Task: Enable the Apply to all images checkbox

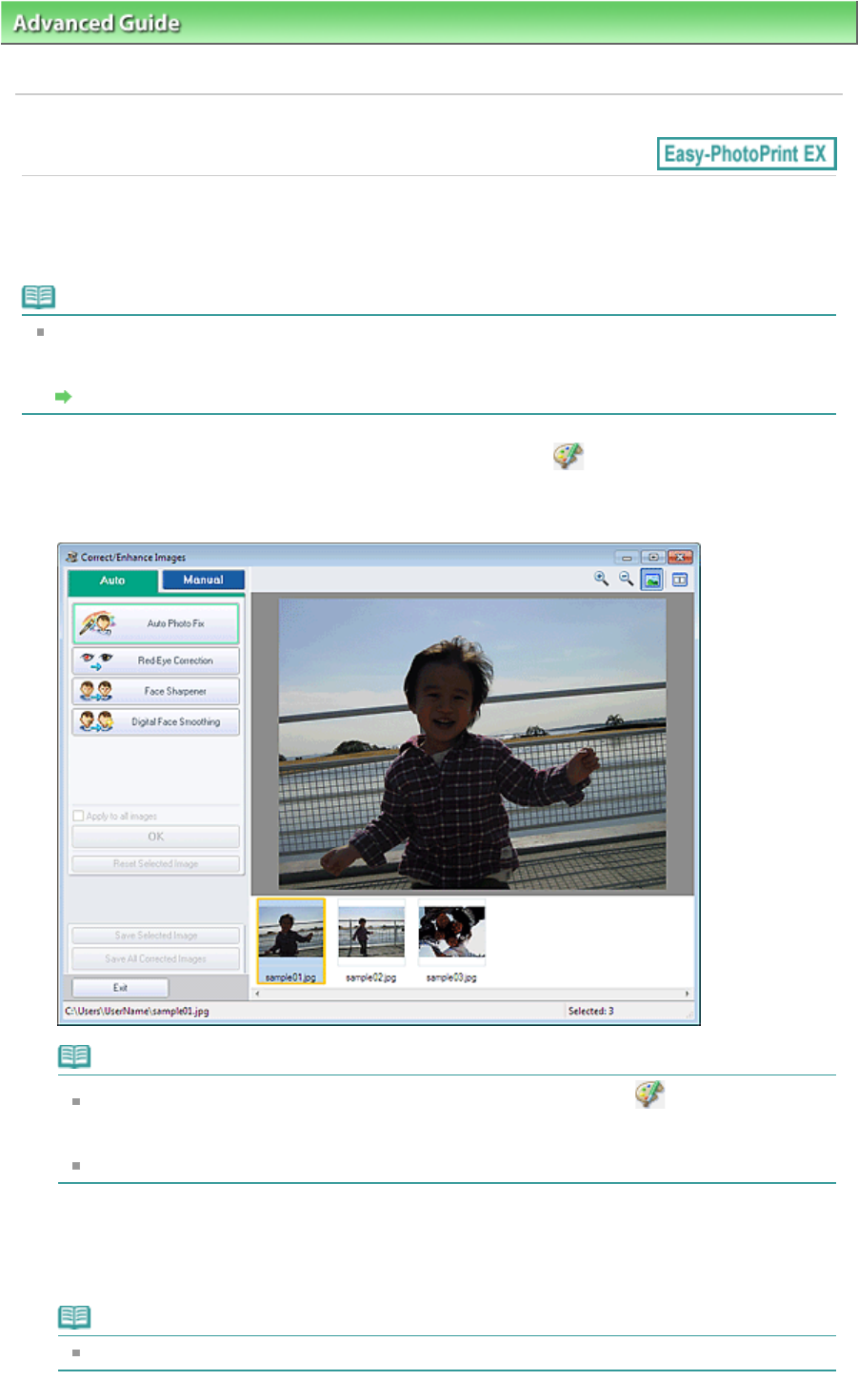Action: pos(78,816)
